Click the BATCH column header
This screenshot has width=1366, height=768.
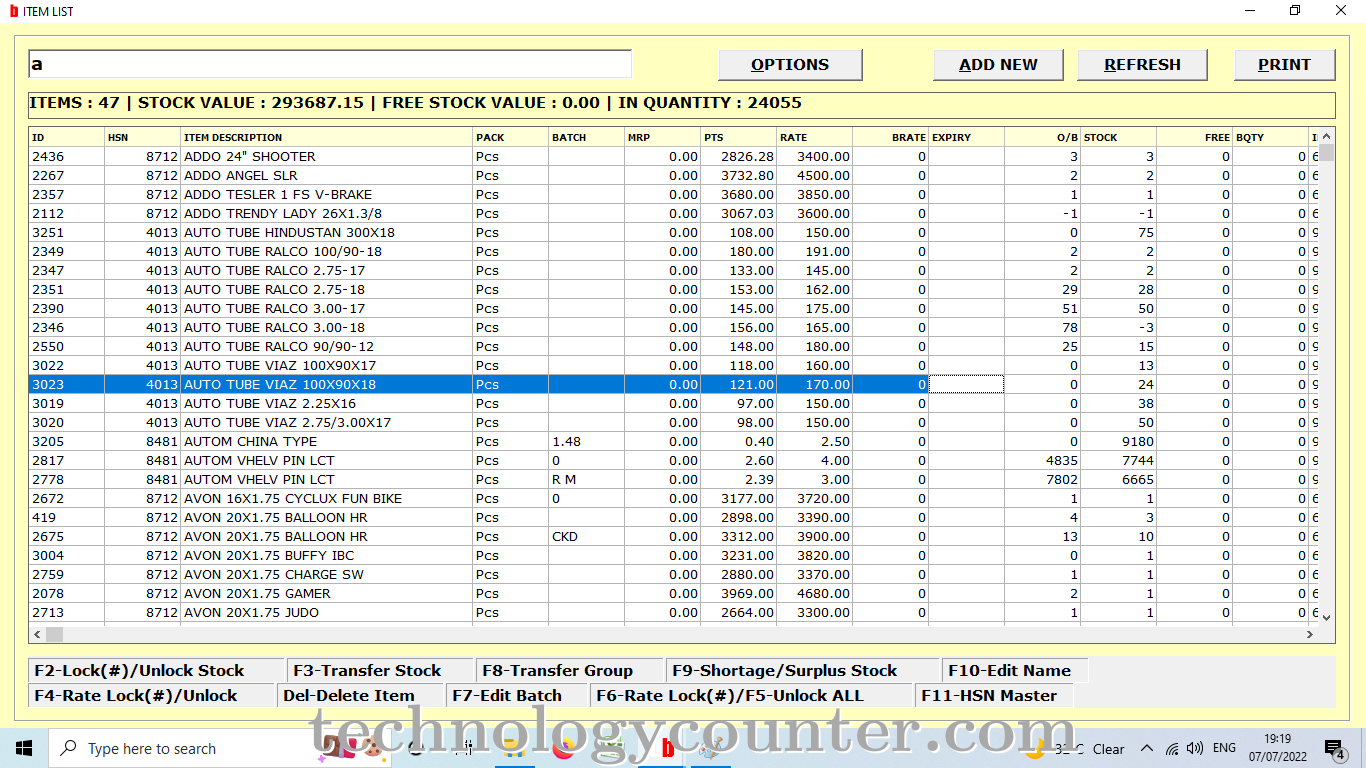(586, 137)
